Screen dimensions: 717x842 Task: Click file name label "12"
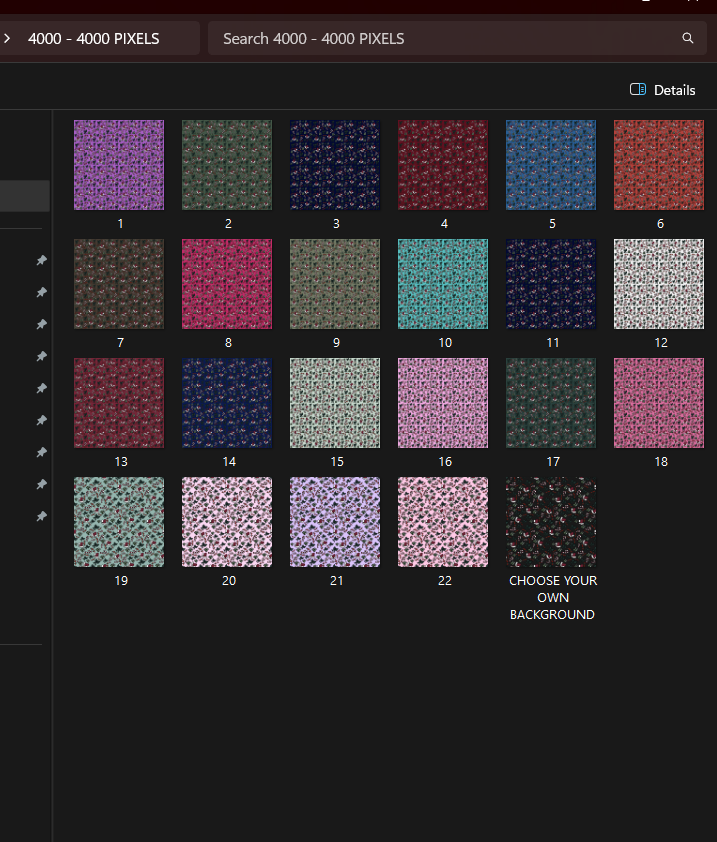[661, 343]
